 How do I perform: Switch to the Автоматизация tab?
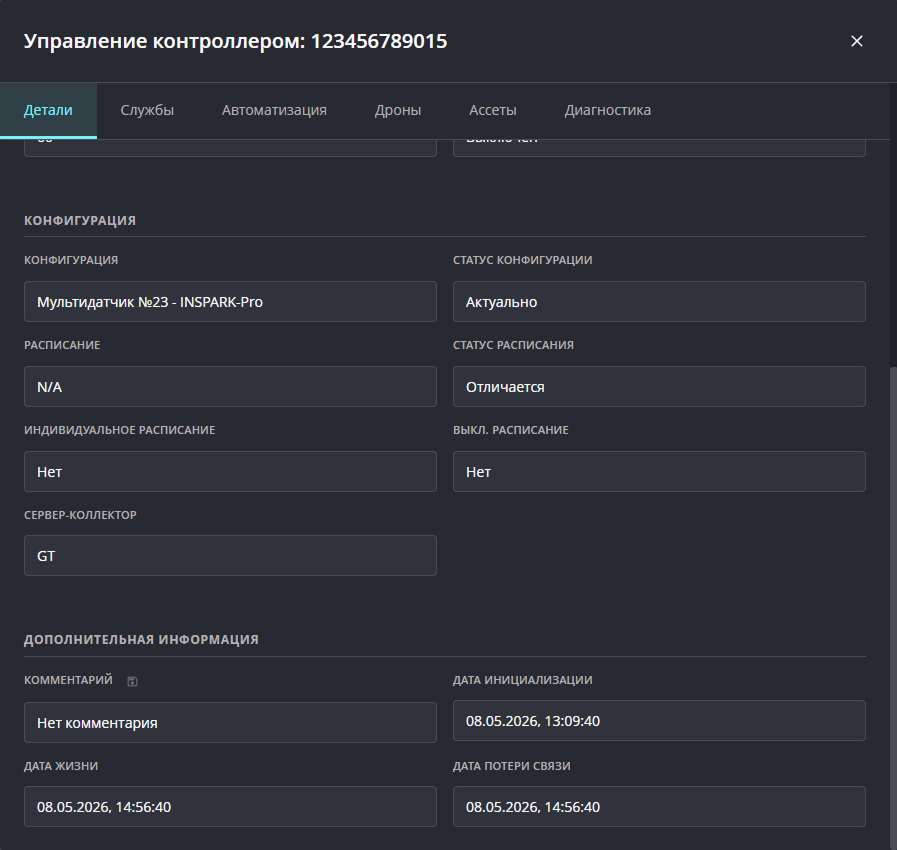tap(274, 110)
